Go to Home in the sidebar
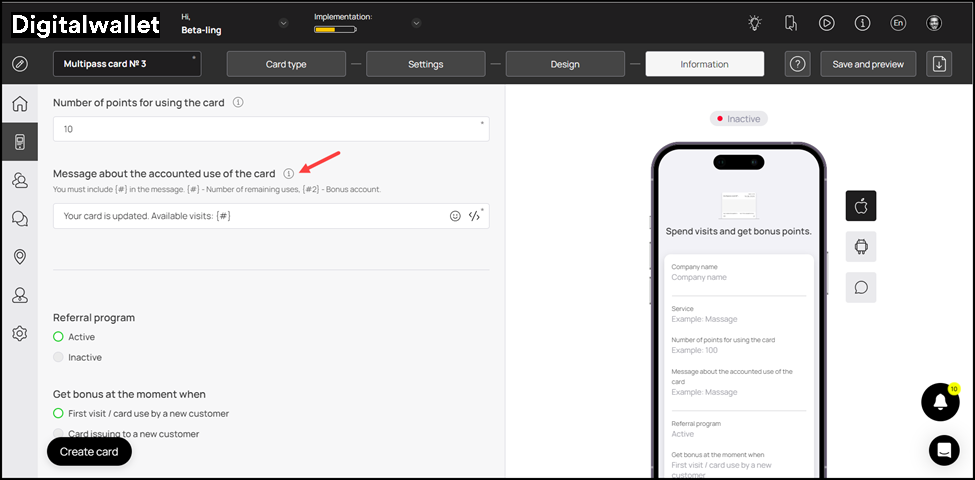975x480 pixels. [20, 103]
